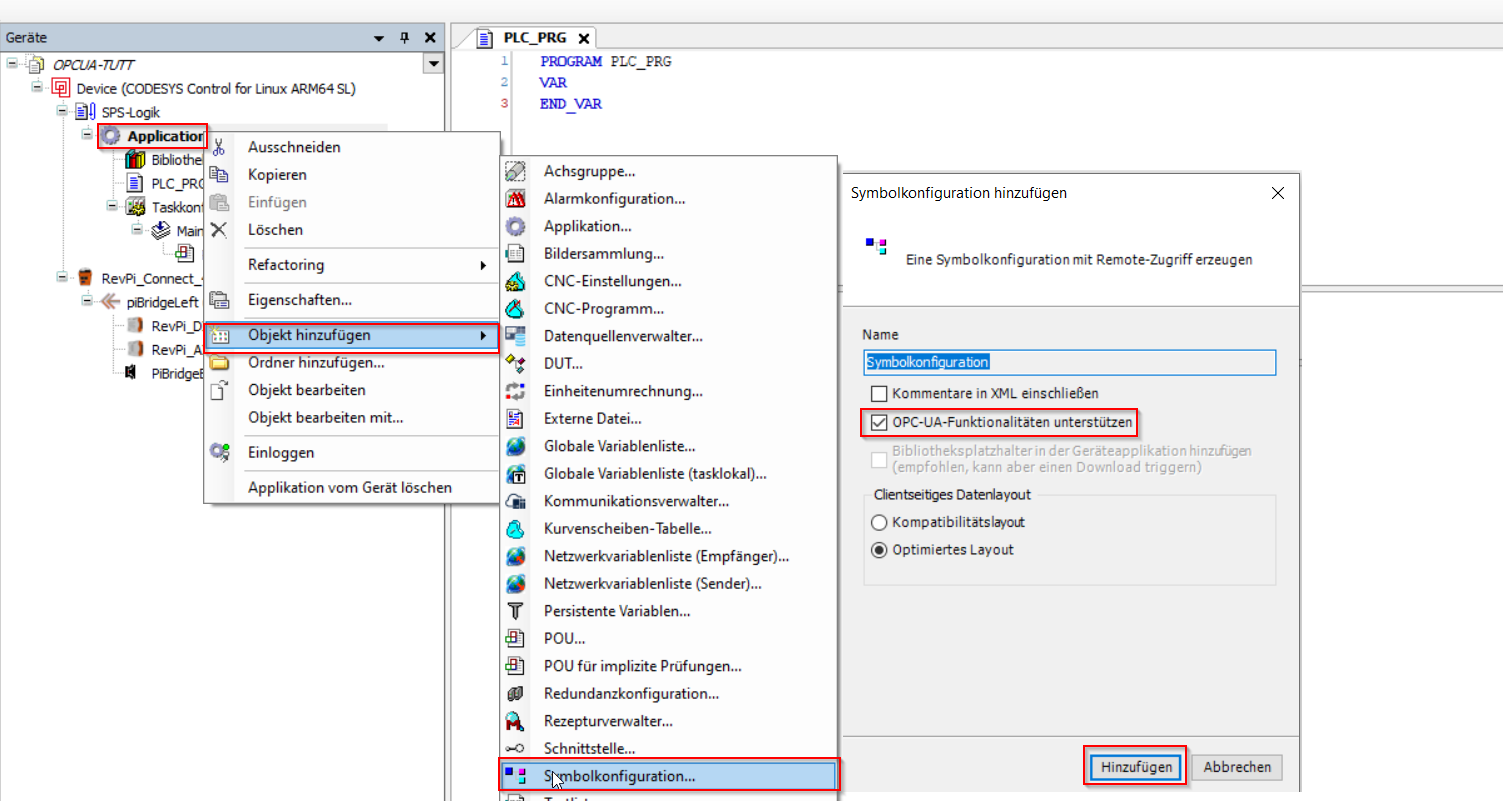
Task: Click the Eigenschaften icon
Action: click(x=220, y=299)
